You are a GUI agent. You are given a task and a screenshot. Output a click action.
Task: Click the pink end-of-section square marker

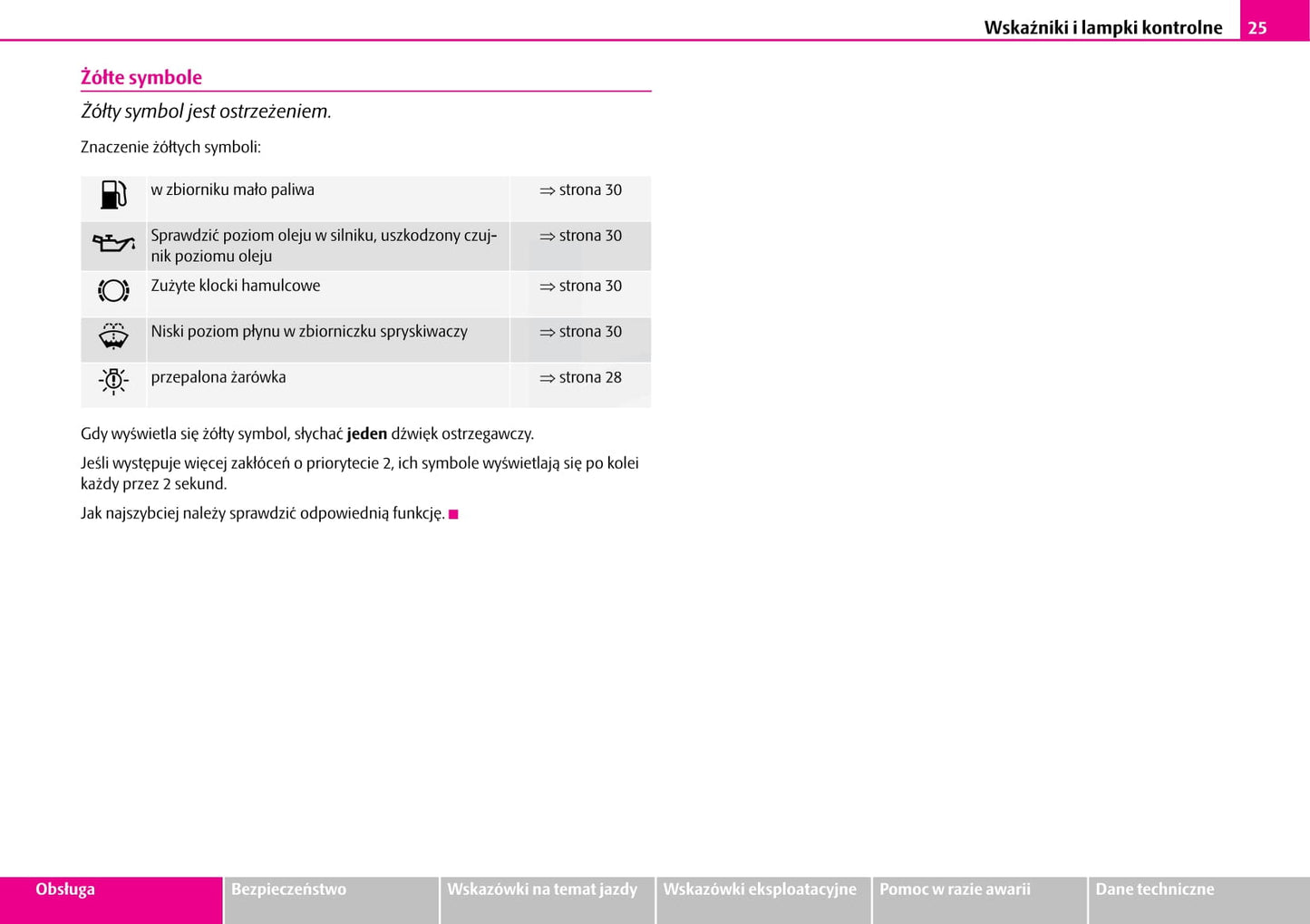point(453,514)
